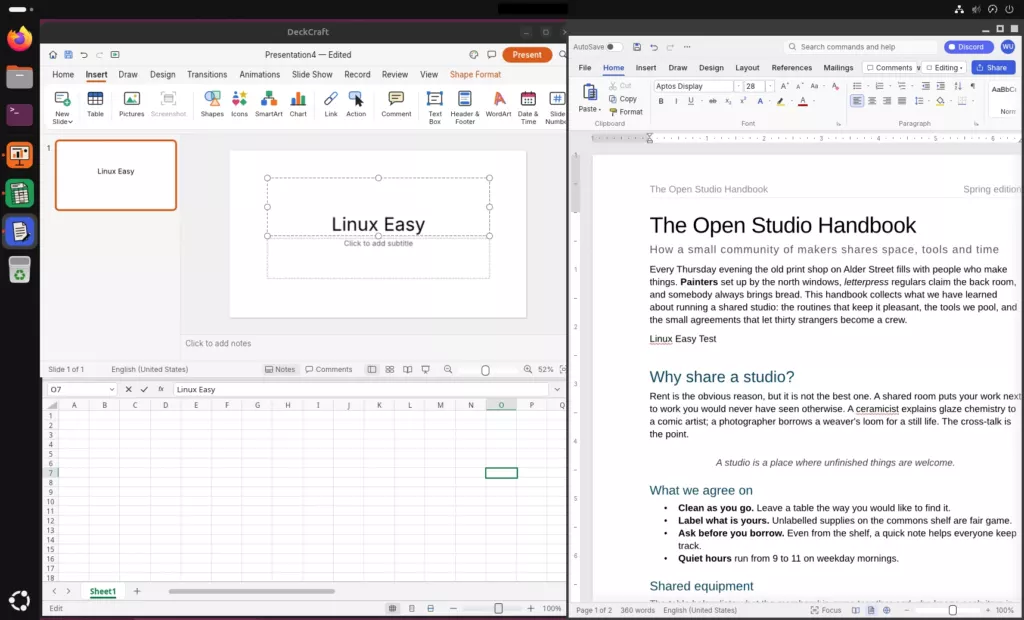Click the home icon in DeckCraft
Screen dimensions: 1024x620
(x=53, y=55)
